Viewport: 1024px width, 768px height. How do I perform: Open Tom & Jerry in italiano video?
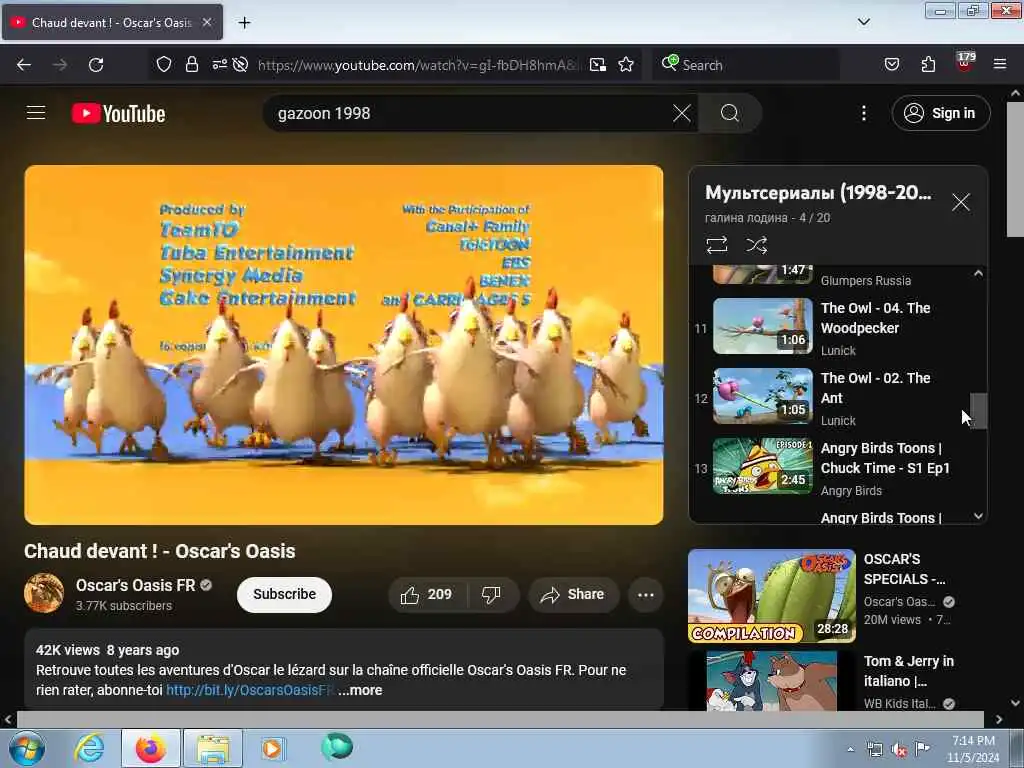(771, 680)
